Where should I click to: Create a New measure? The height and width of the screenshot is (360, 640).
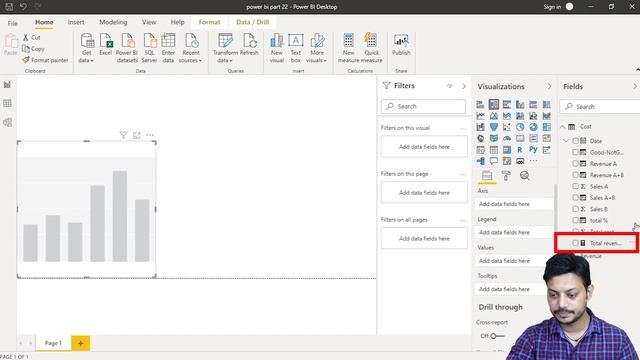tap(349, 48)
